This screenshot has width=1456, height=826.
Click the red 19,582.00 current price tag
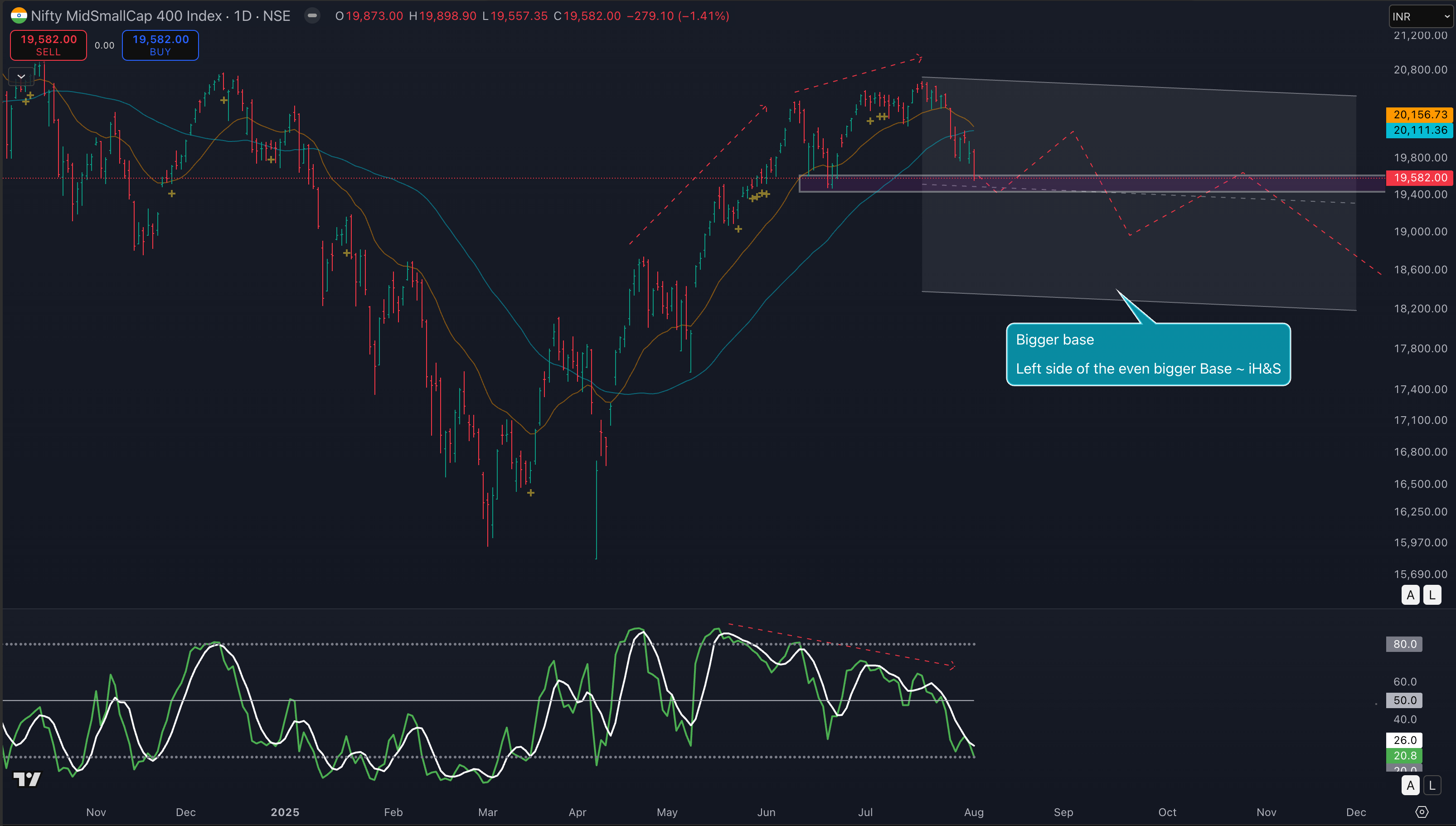[1420, 178]
